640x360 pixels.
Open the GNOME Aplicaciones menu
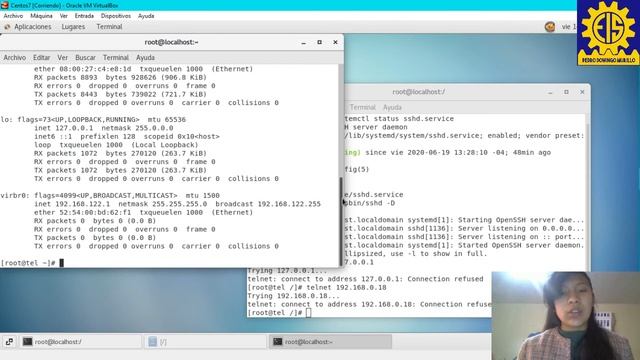click(x=33, y=27)
